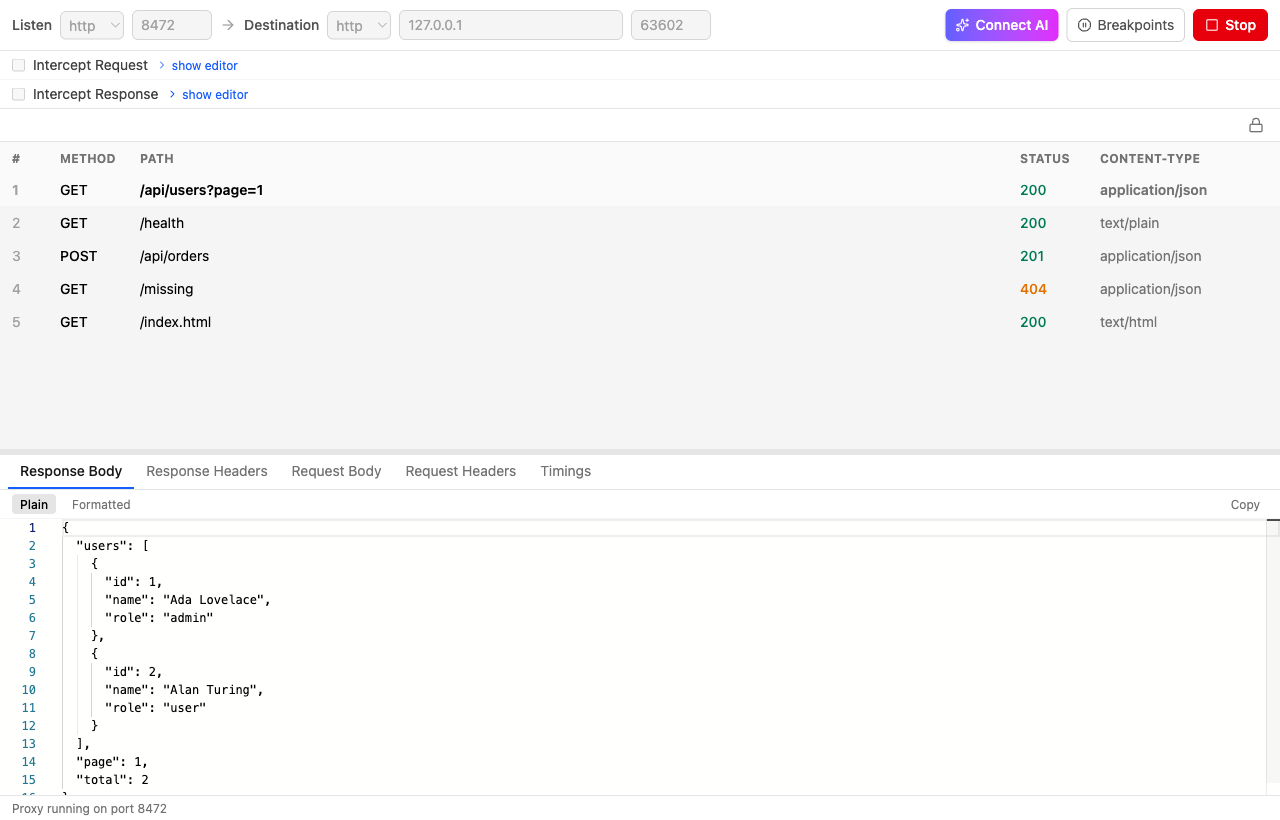Click the "role": "admin" line

[159, 618]
